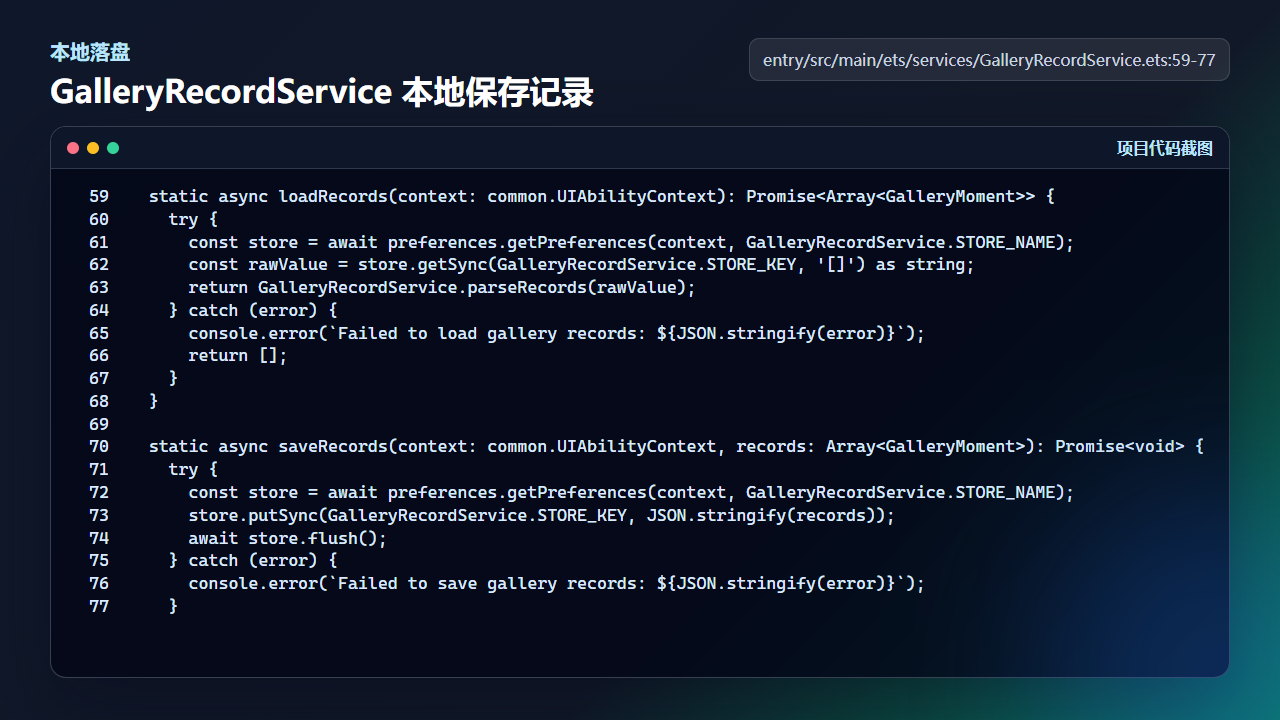This screenshot has height=720, width=1280.
Task: Click line number 59
Action: tap(99, 196)
